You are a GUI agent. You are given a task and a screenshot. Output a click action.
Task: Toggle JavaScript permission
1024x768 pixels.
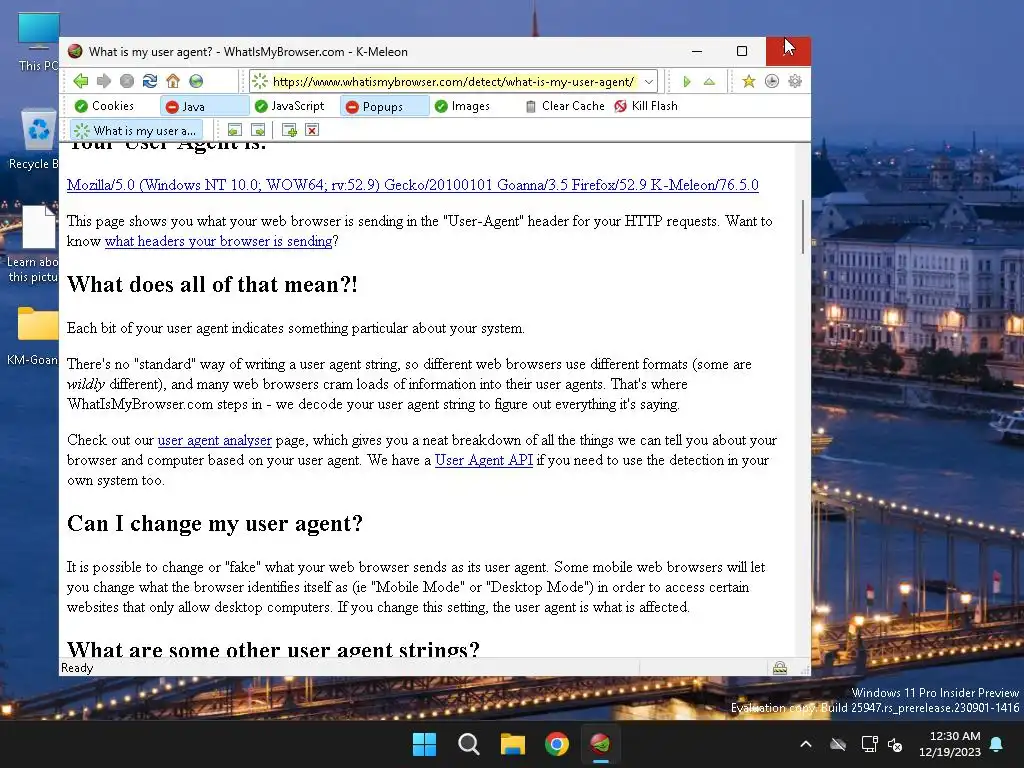coord(289,106)
